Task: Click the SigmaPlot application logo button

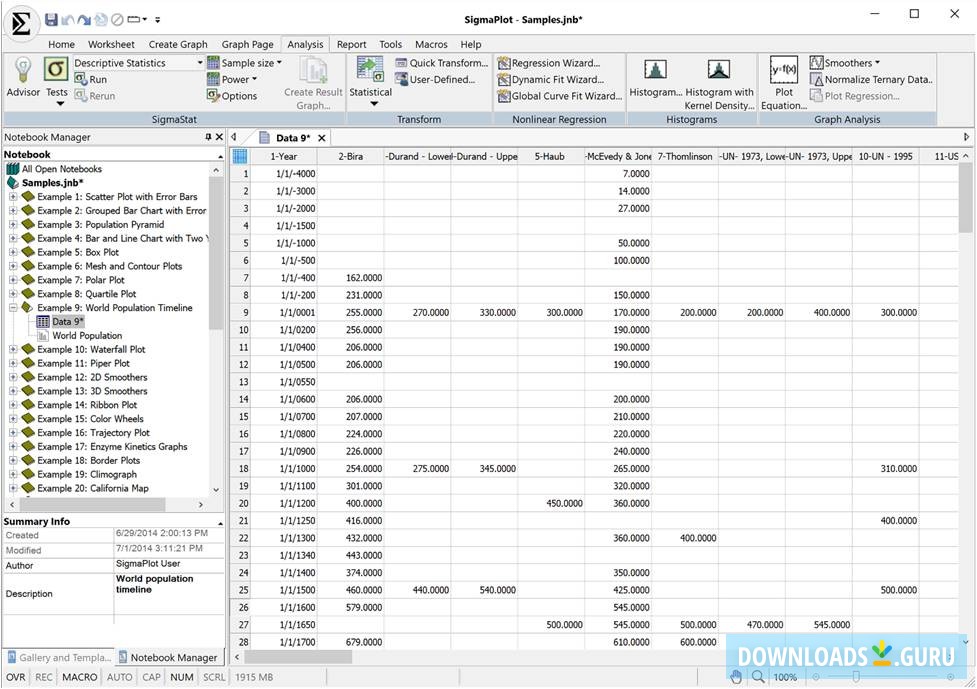Action: (21, 24)
